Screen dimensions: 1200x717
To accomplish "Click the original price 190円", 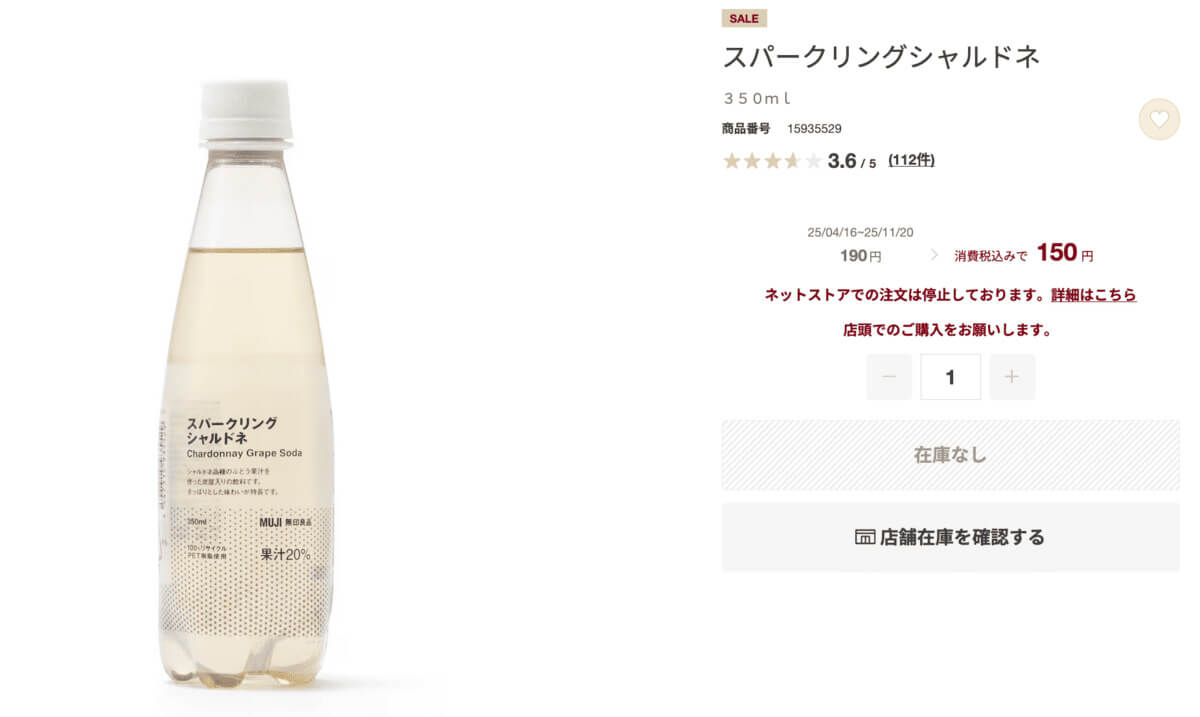I will coord(861,256).
